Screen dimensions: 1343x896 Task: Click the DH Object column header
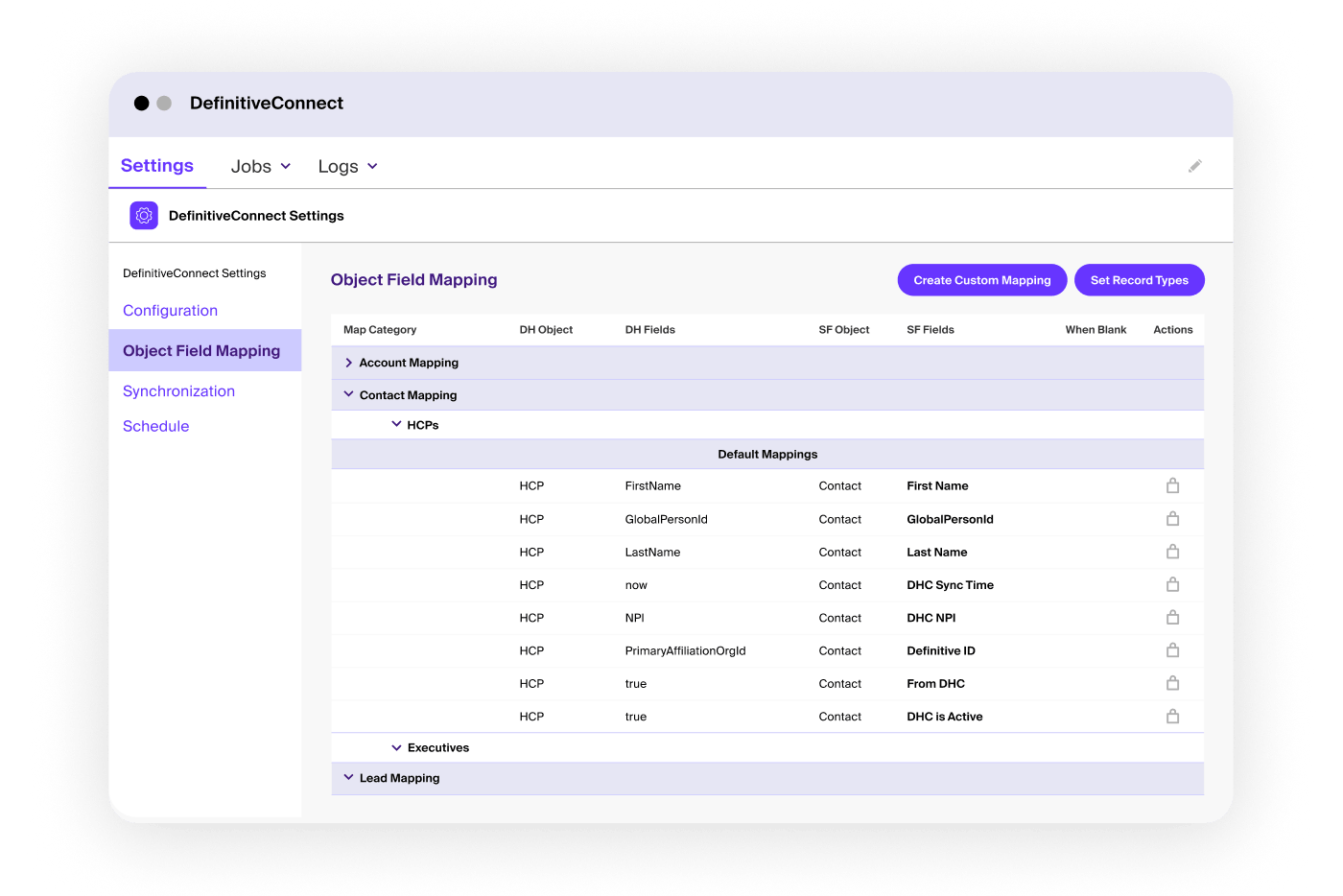coord(546,330)
